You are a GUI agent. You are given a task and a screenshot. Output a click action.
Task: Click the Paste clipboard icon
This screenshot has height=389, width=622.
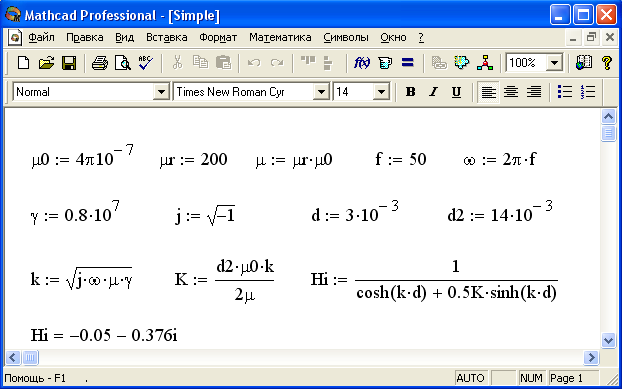pyautogui.click(x=223, y=62)
